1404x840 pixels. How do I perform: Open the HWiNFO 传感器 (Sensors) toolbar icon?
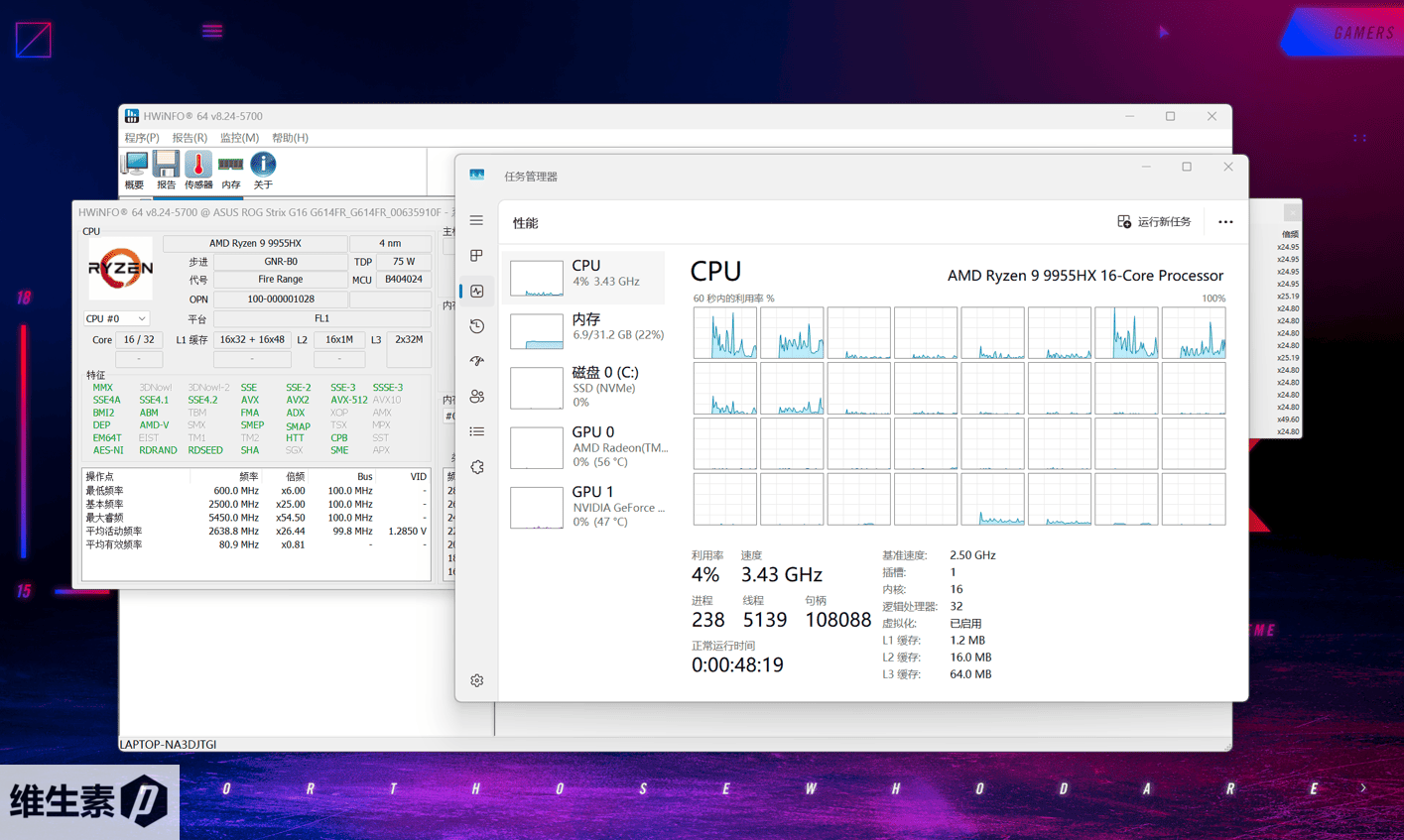(197, 170)
